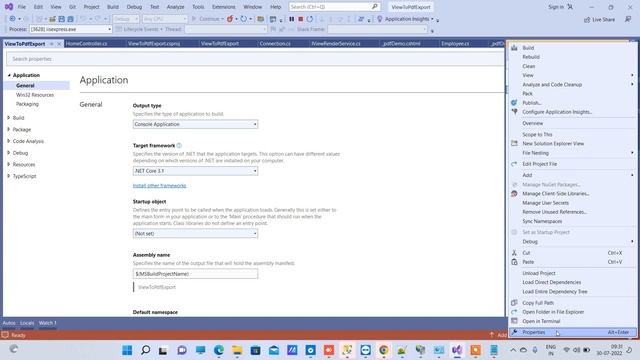Click the Hot Reload flame icon

pos(230,19)
